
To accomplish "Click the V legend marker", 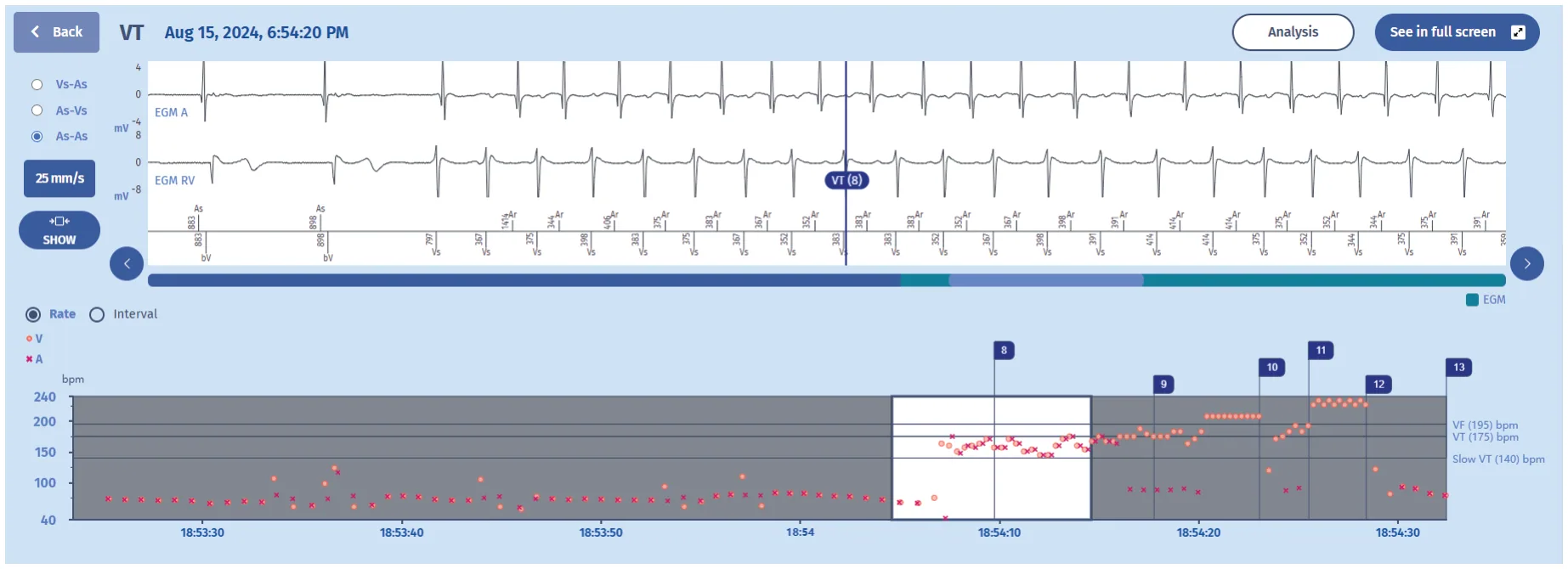I will [29, 339].
